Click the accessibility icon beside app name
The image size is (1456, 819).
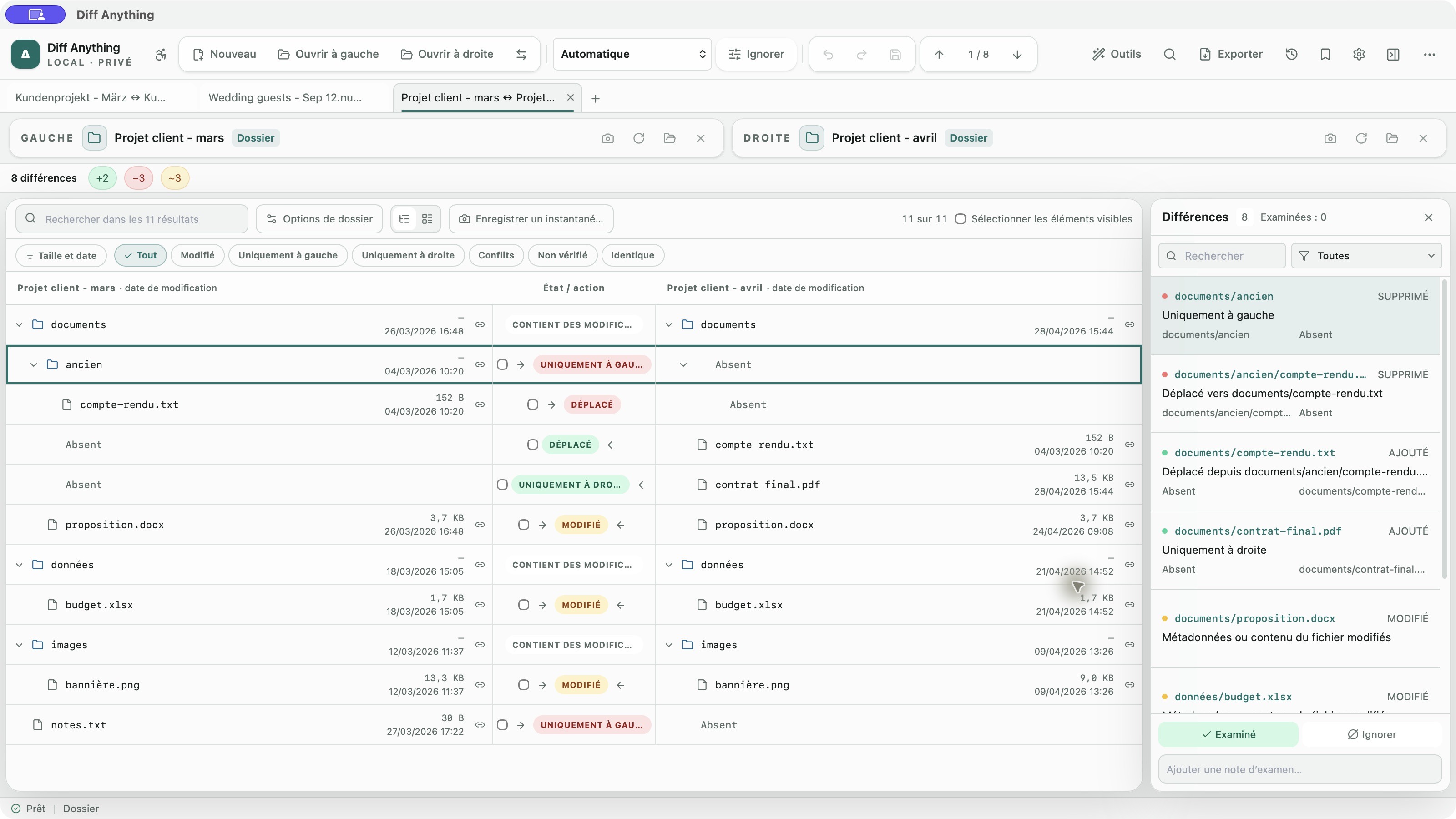point(161,54)
